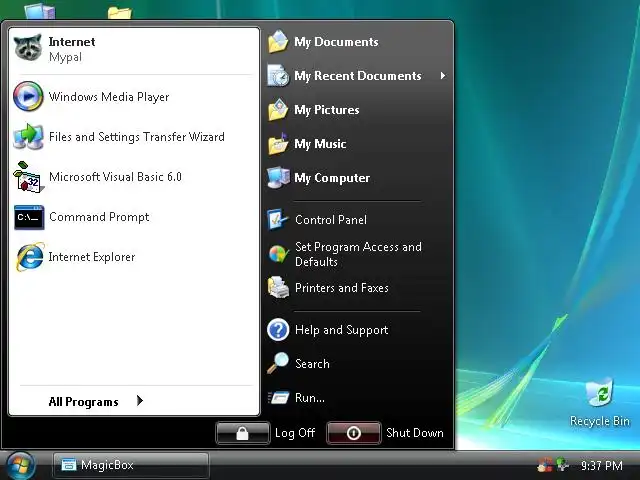The image size is (640, 480).
Task: Click the Recycle Bin label
Action: [x=600, y=421]
